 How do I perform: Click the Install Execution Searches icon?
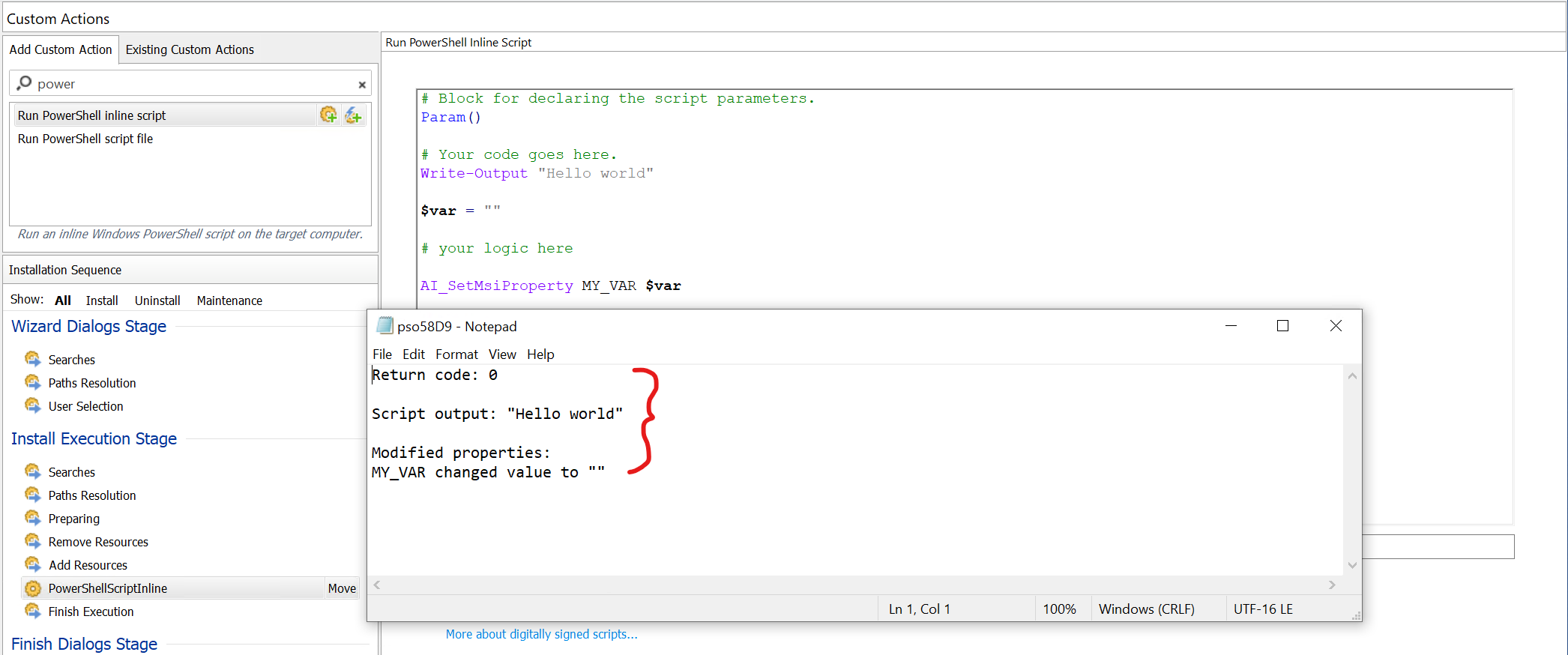32,471
